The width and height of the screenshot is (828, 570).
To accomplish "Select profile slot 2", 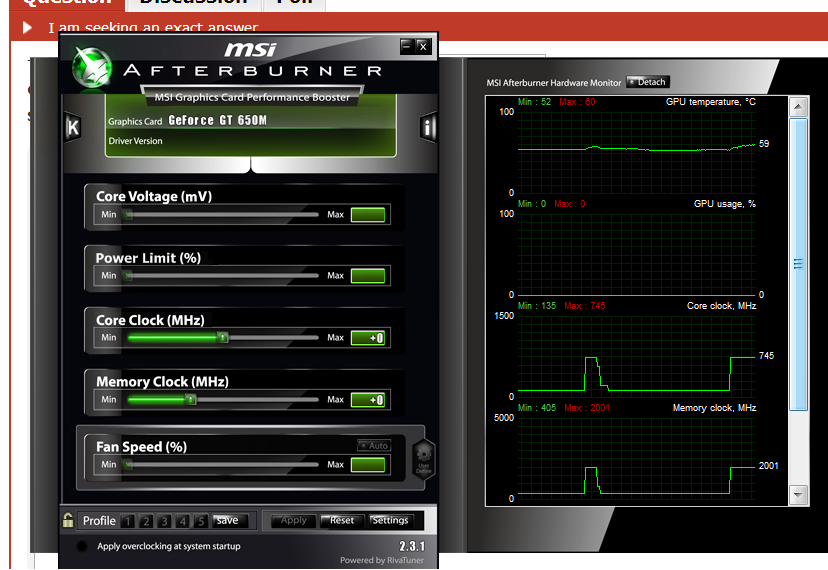I will pos(146,521).
